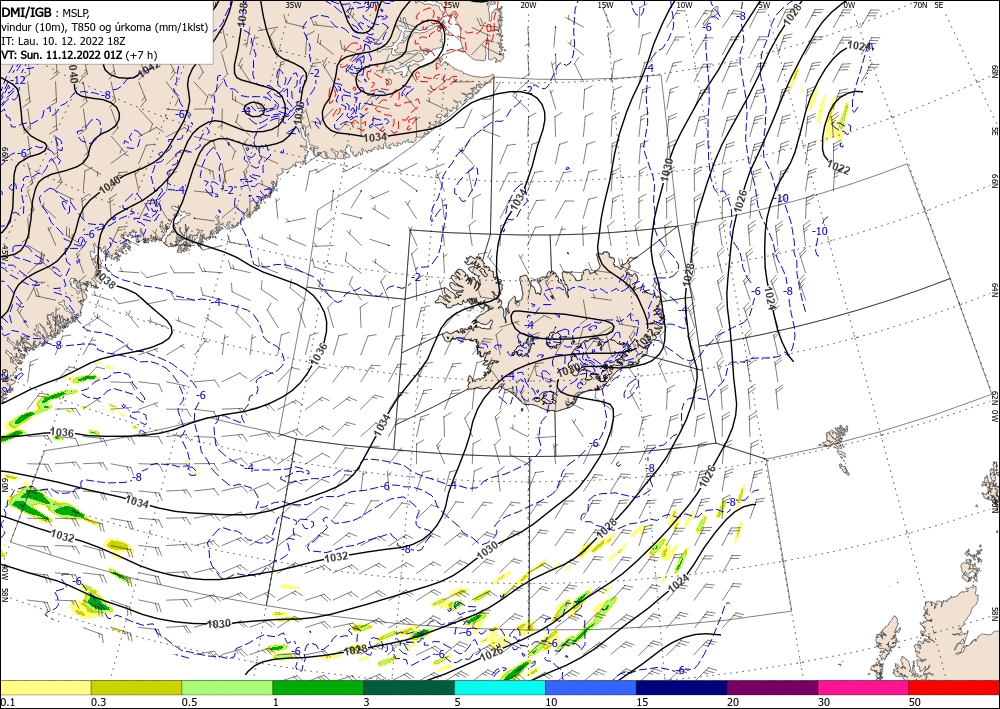Click the "35W" longitude label
The height and width of the screenshot is (709, 1000).
pyautogui.click(x=293, y=5)
